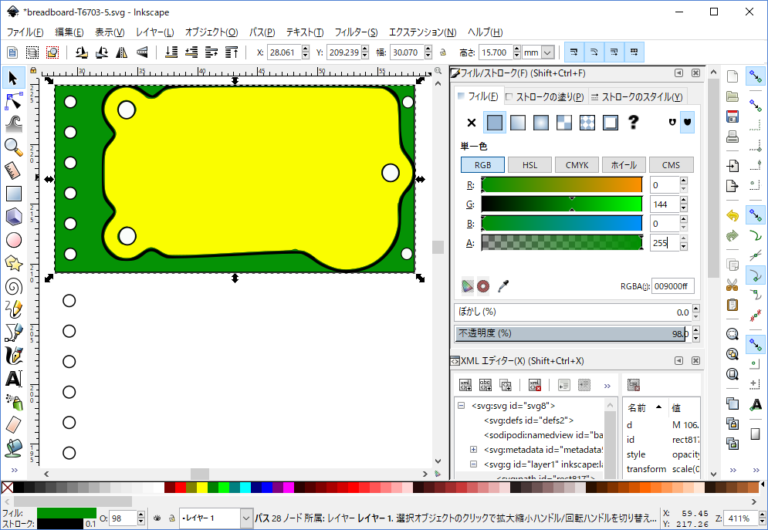The width and height of the screenshot is (768, 530).
Task: Select the 3D box tool
Action: pos(14,216)
